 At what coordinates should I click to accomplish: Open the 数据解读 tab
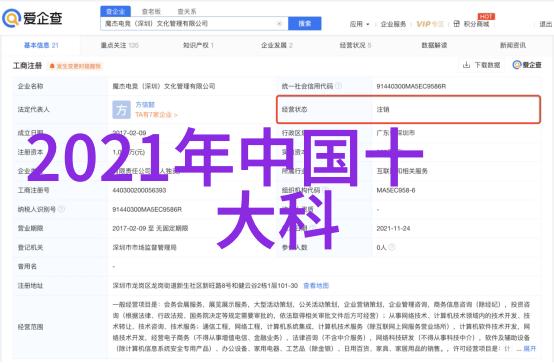(434, 45)
